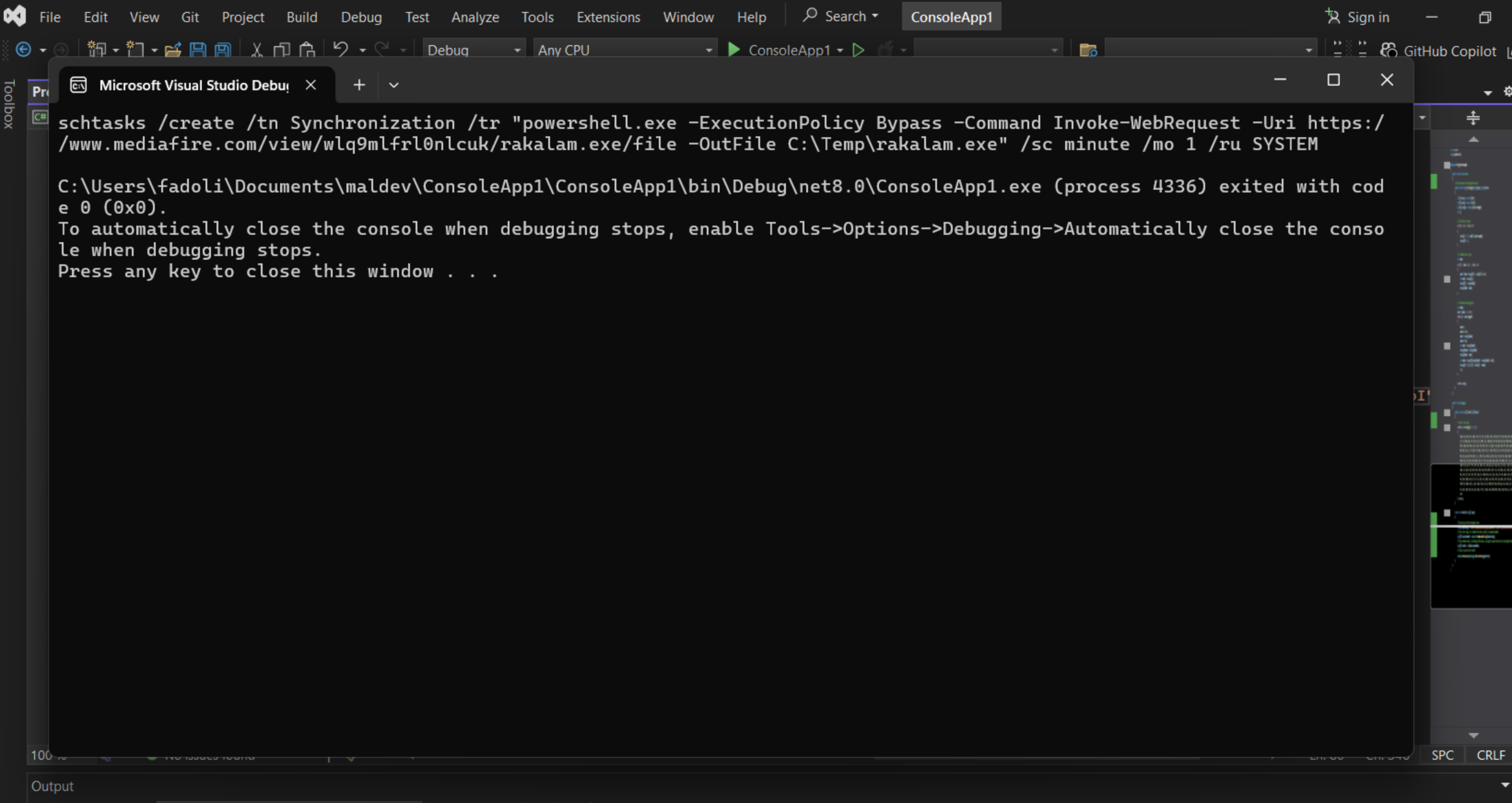The height and width of the screenshot is (803, 1512).
Task: Click the C# file icon behind console
Action: coord(40,117)
